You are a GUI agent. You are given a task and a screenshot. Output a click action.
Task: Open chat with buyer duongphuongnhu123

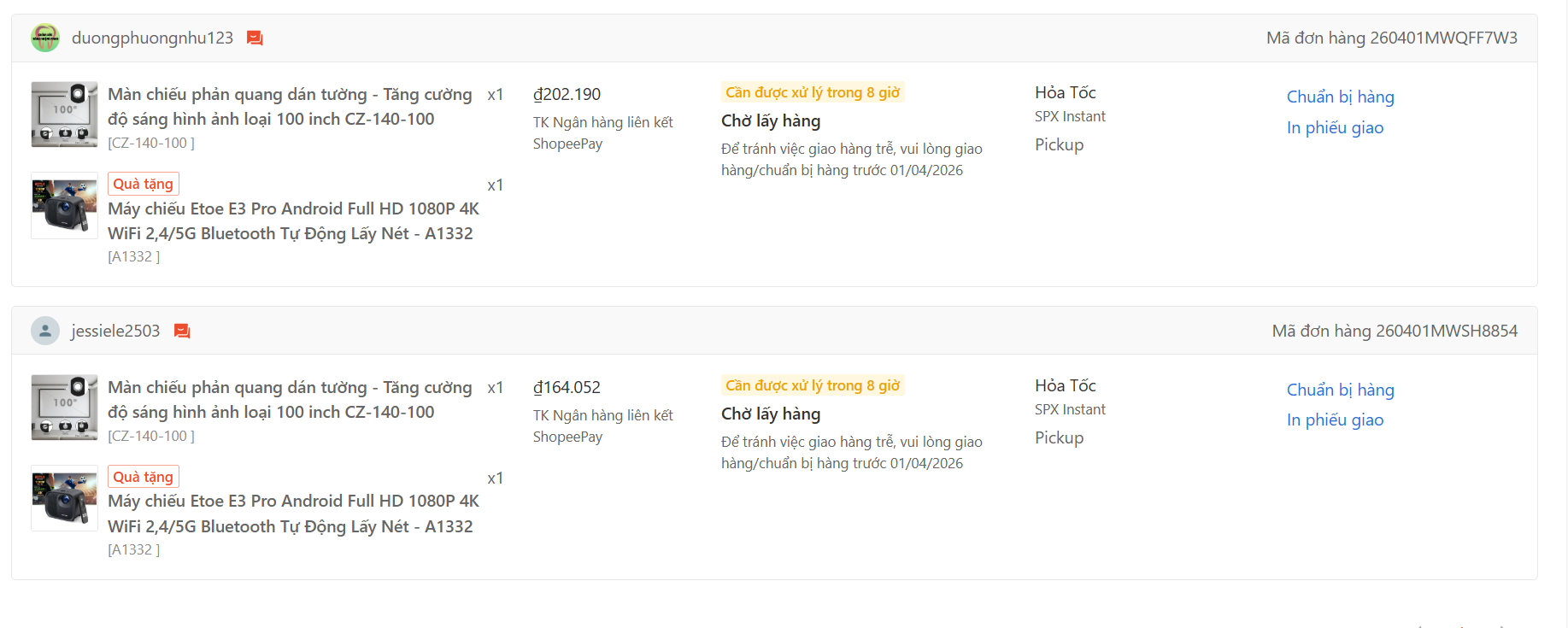pos(255,38)
